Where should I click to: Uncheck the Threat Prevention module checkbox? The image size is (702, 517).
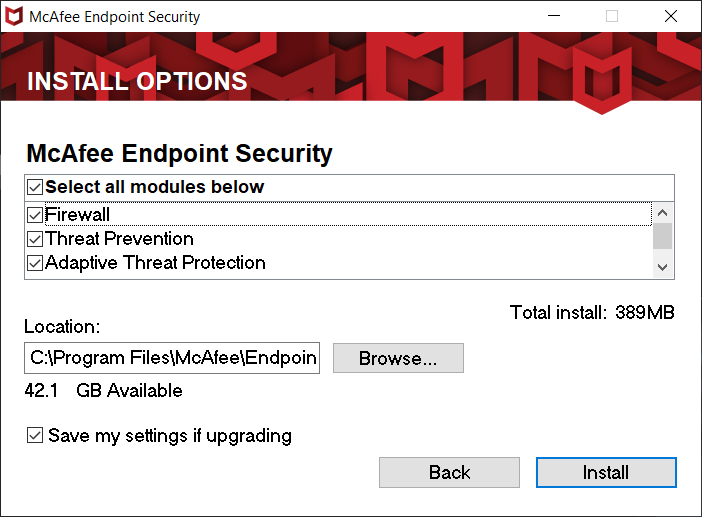point(35,239)
